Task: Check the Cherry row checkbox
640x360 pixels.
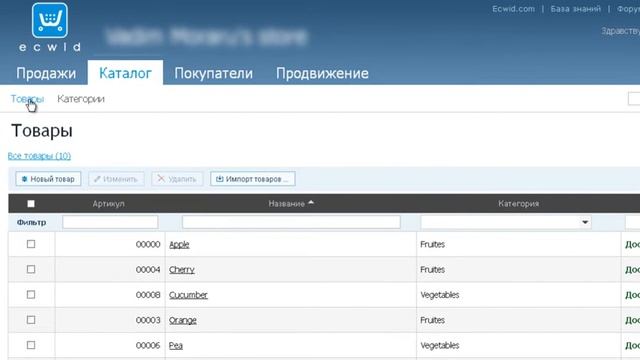Action: click(x=31, y=269)
